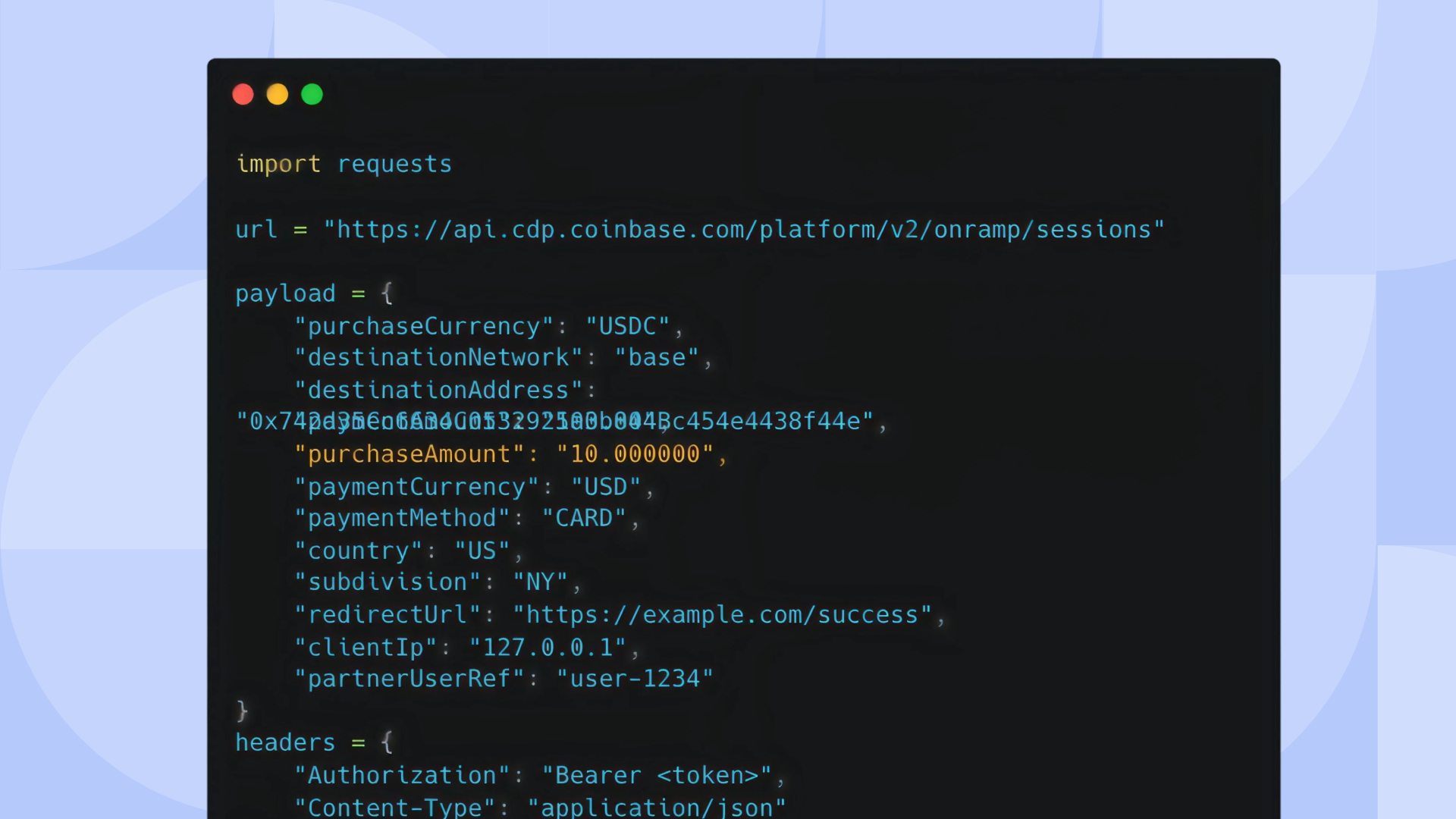Viewport: 1456px width, 819px height.
Task: Click the "USDC" value
Action: pos(627,327)
